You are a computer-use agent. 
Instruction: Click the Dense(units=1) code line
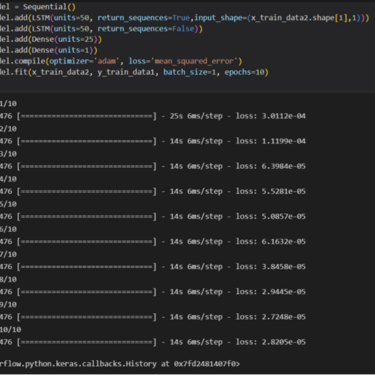[x=49, y=50]
